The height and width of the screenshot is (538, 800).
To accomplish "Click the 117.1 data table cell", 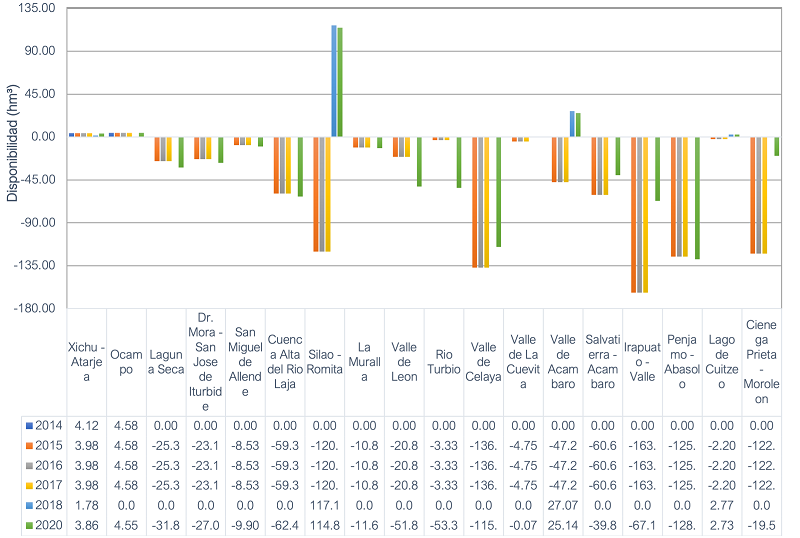I will (324, 502).
